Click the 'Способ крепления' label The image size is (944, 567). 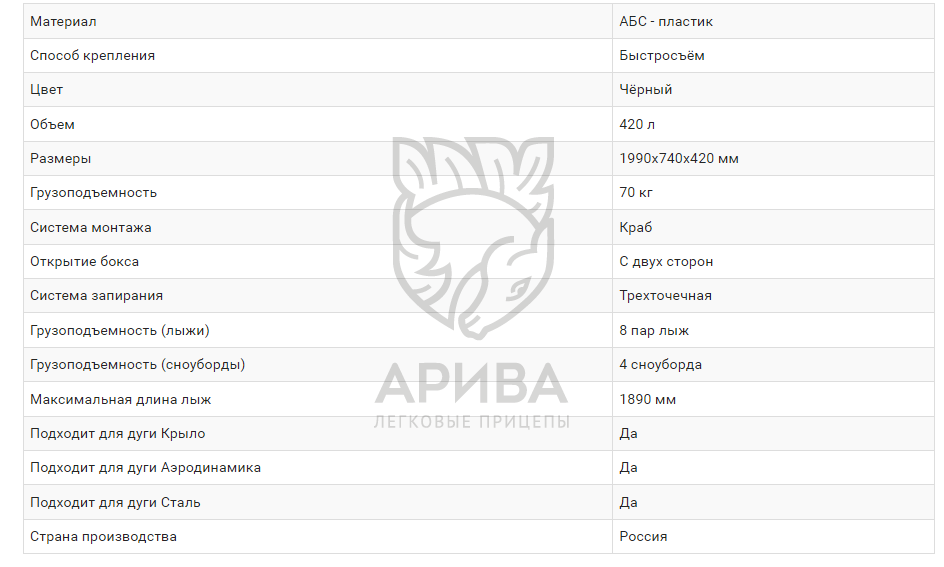click(93, 56)
